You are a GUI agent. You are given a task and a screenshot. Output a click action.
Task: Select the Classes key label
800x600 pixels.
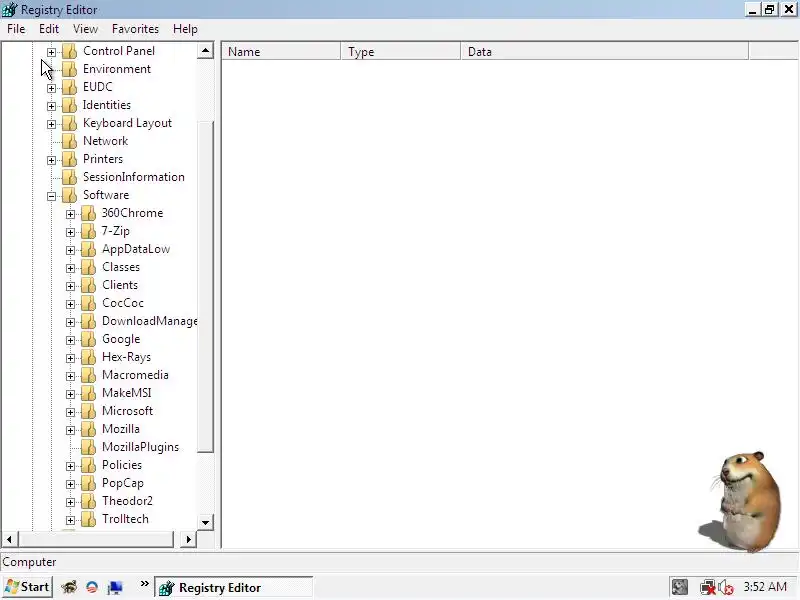[x=120, y=267]
